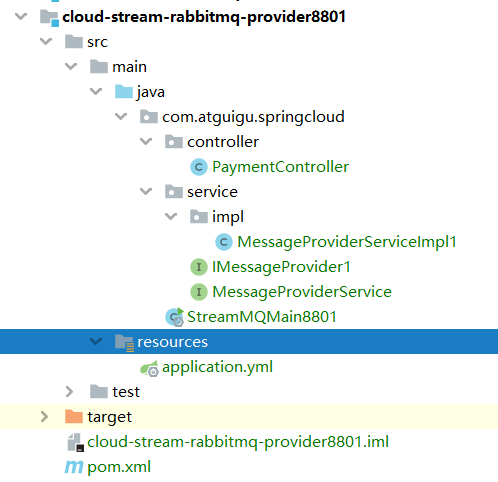Click the IMessageProvider1 interface icon
This screenshot has height=482, width=498.
click(199, 267)
